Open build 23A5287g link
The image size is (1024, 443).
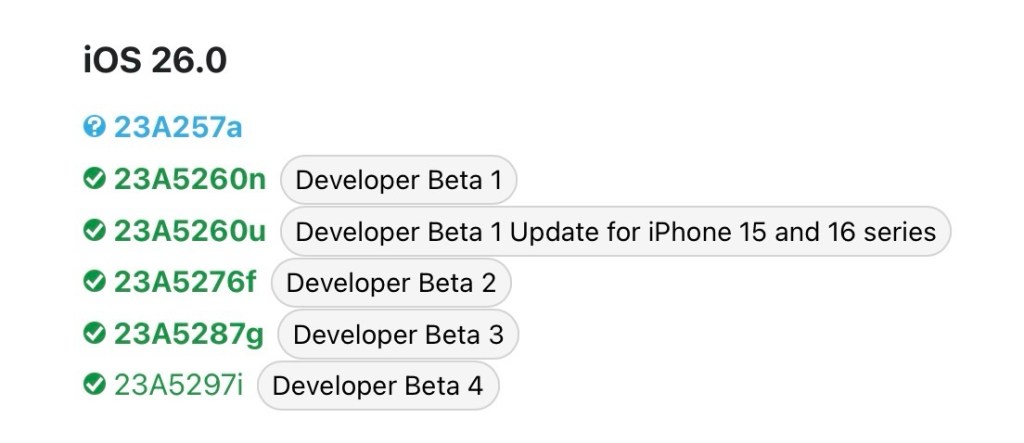point(188,334)
